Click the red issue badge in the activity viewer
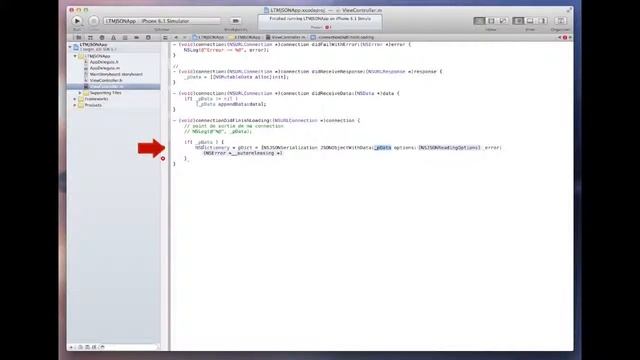 point(327,27)
